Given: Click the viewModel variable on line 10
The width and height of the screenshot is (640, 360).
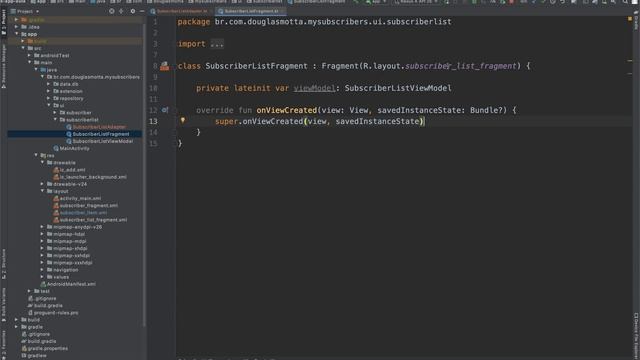Looking at the screenshot, I should (314, 88).
